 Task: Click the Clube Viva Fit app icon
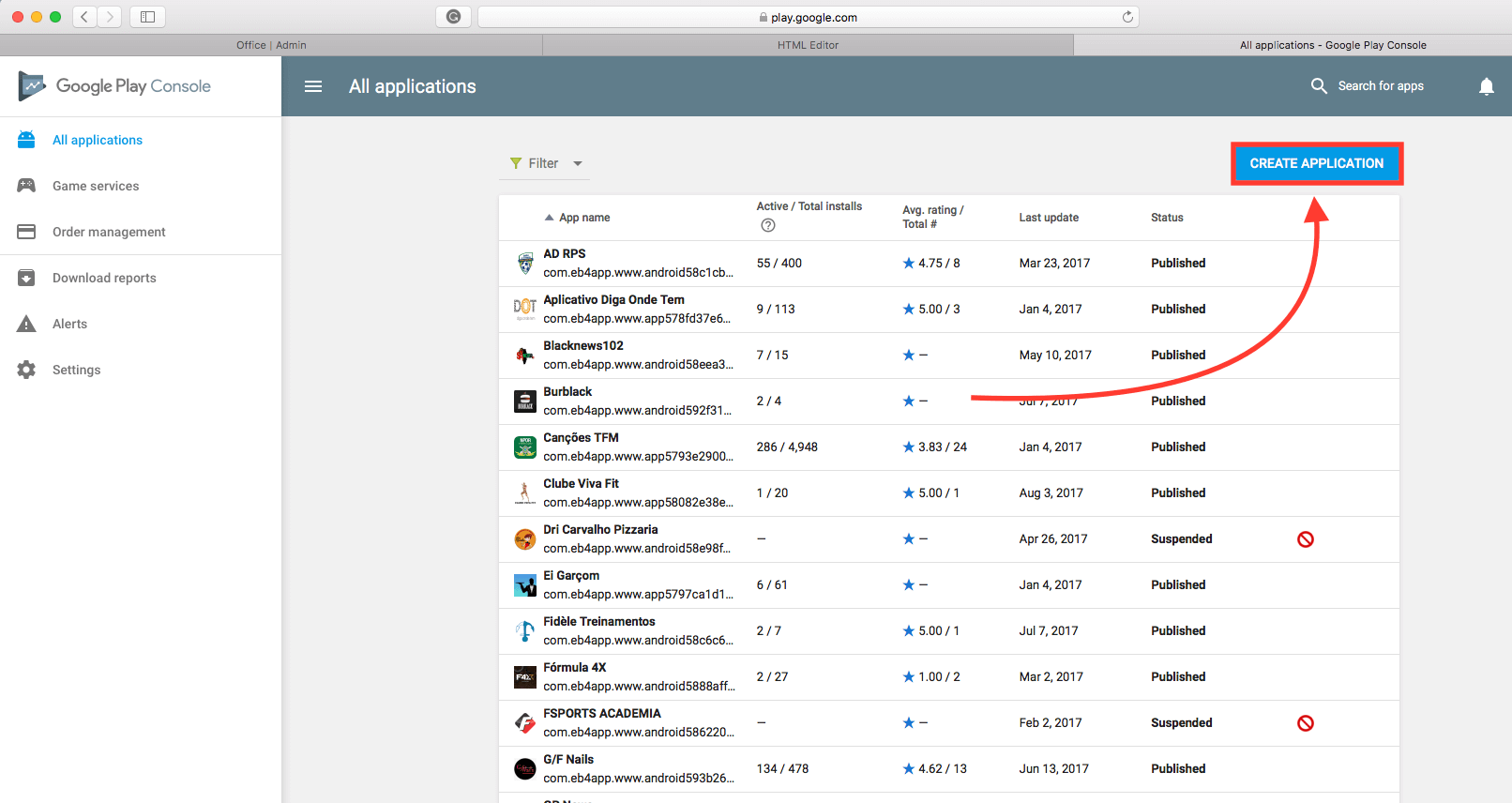[x=525, y=493]
